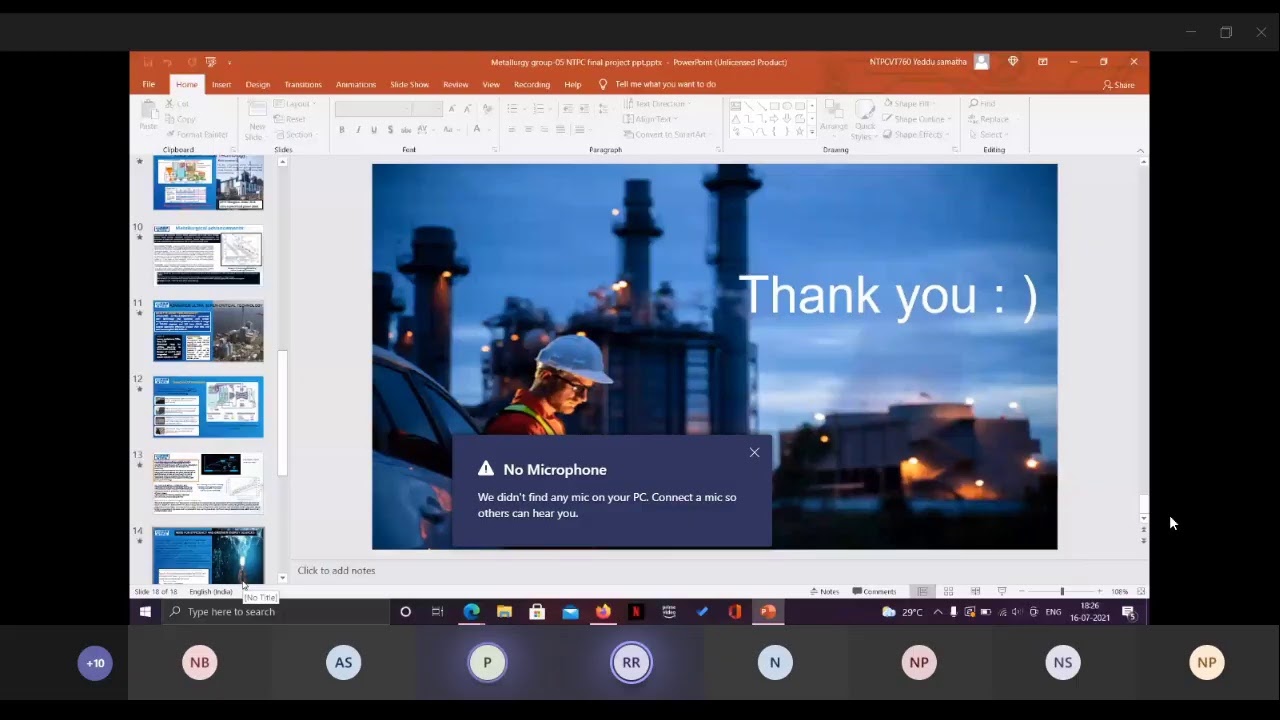Open the font name combo box
Viewport: 1280px width, 720px height.
pyautogui.click(x=372, y=108)
